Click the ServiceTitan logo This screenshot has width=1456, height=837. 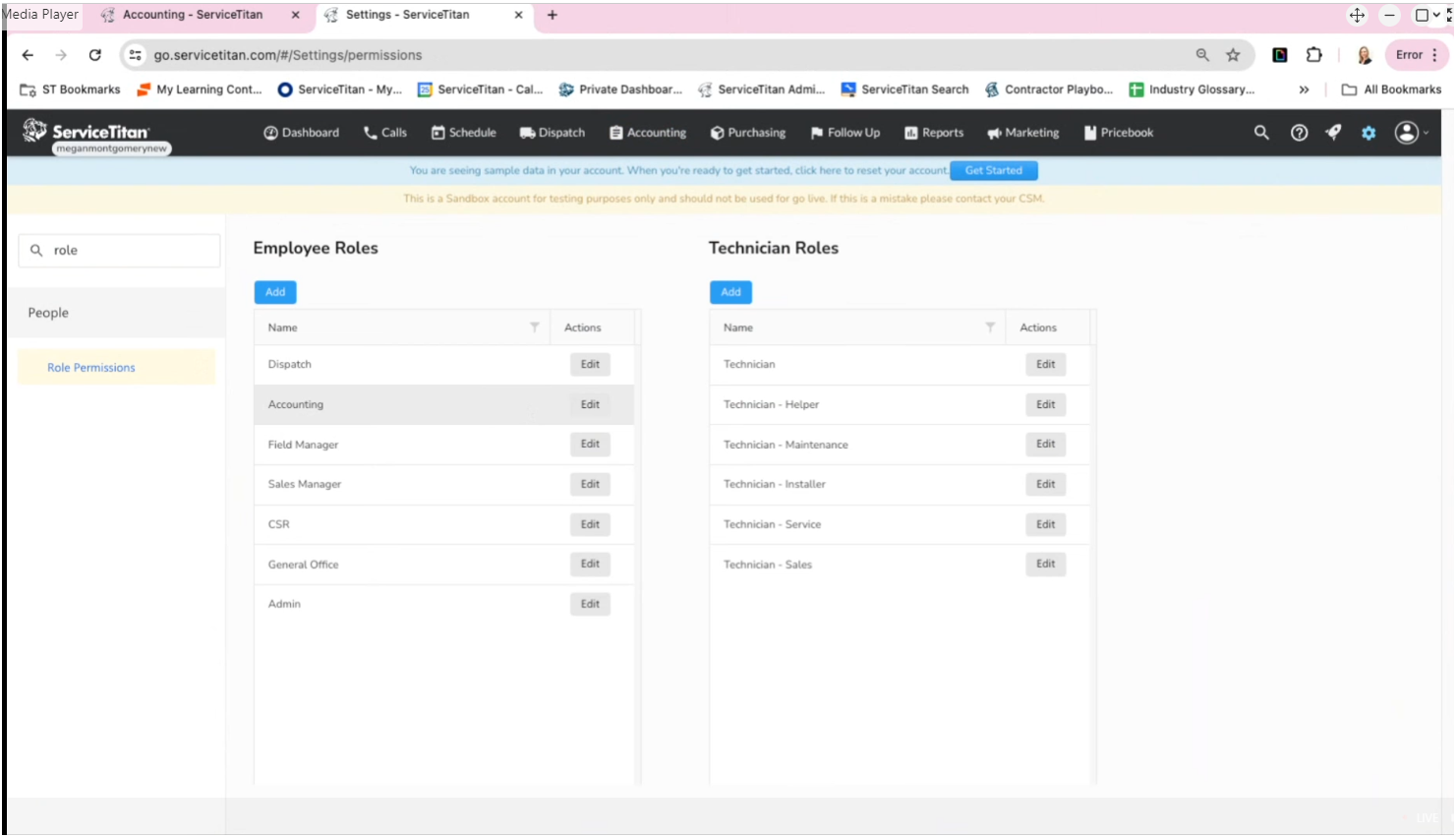point(87,131)
